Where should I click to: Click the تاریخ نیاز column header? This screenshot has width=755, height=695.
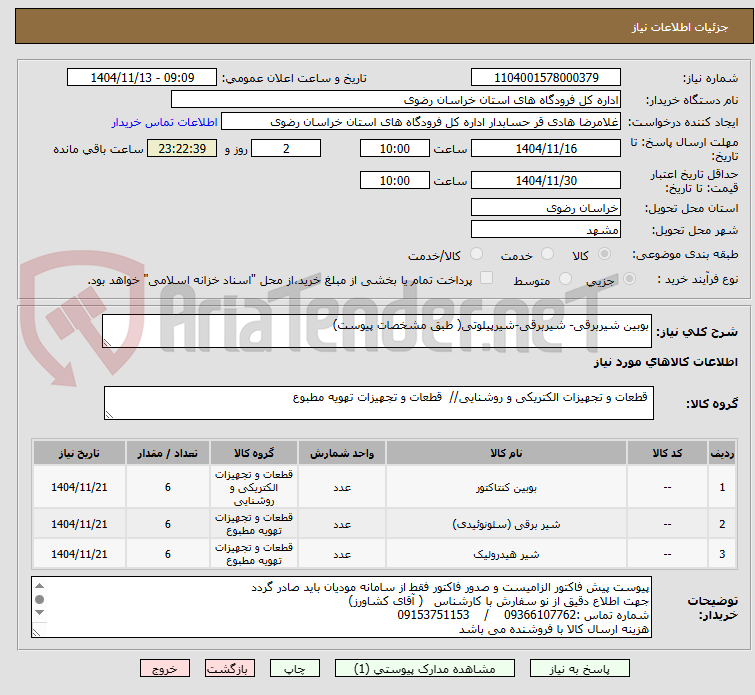coord(79,453)
